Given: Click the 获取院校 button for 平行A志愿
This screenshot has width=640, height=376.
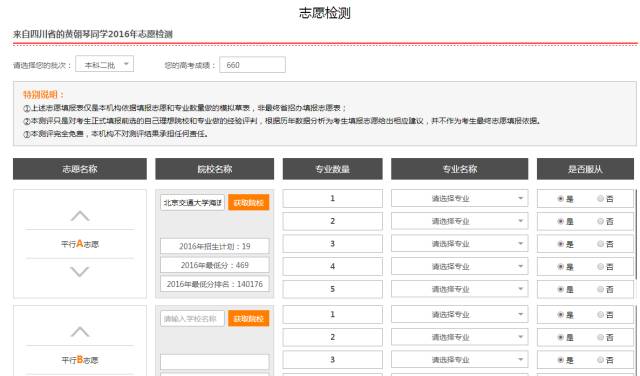Looking at the screenshot, I should [x=249, y=202].
